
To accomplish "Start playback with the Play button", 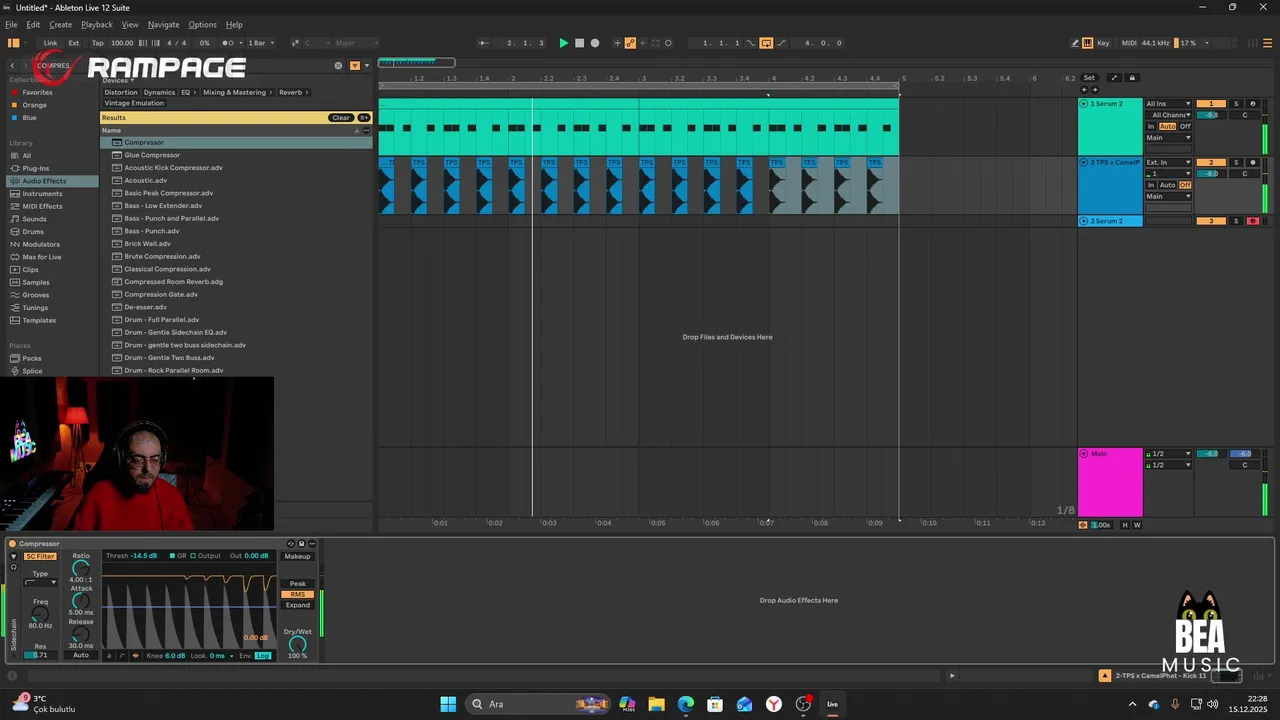I will tap(563, 43).
